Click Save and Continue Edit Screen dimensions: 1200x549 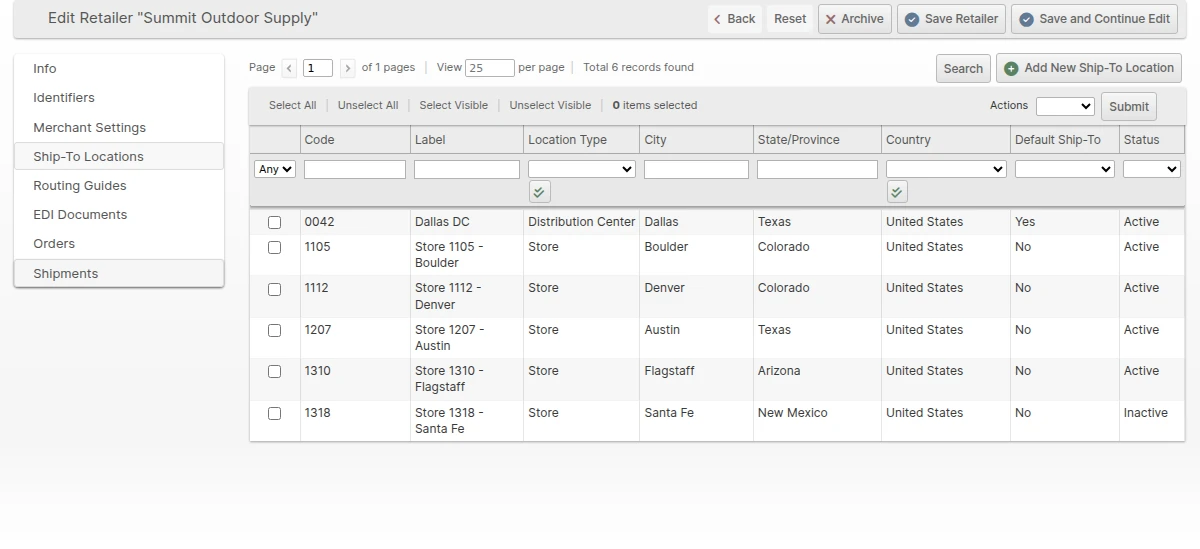(x=1094, y=19)
